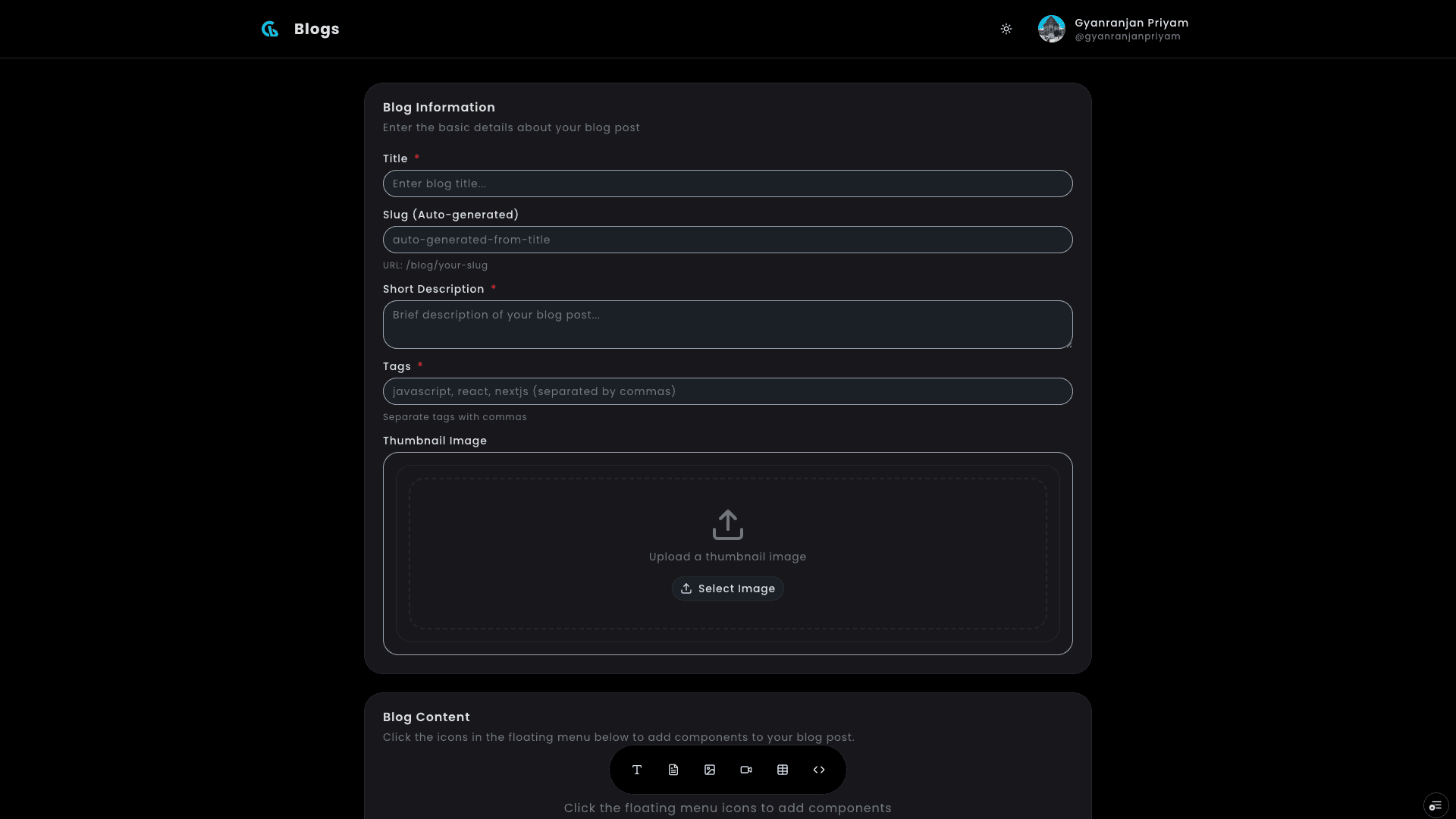Insert a video component using the camera icon

tap(745, 770)
